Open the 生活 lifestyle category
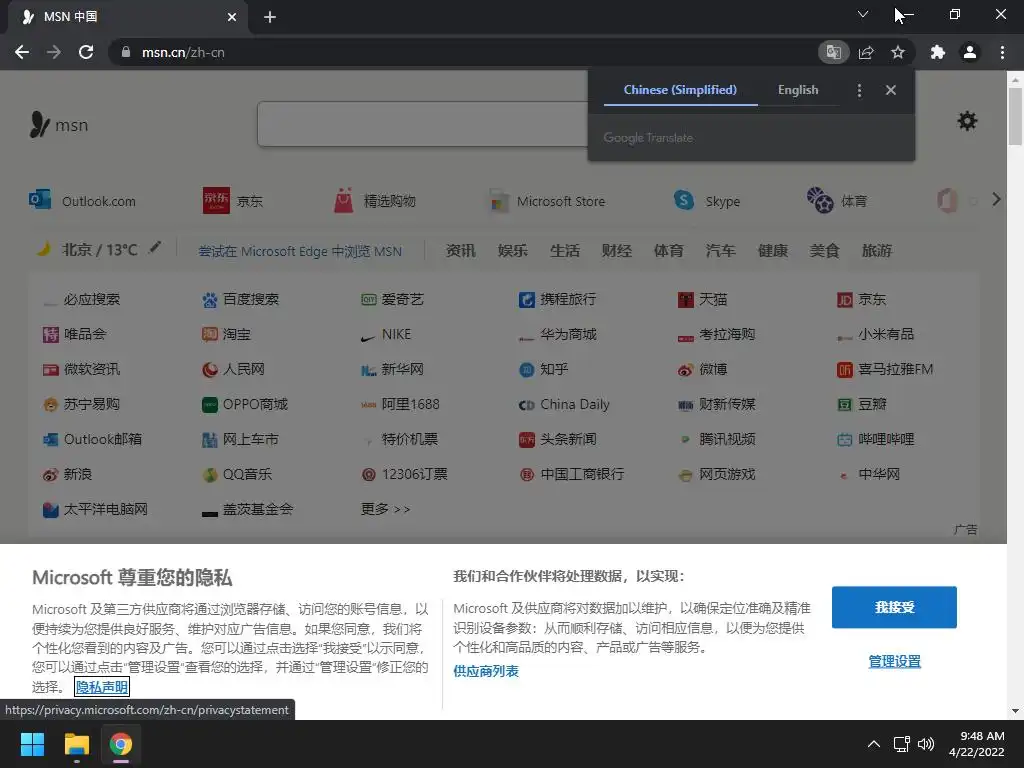The width and height of the screenshot is (1024, 768). pos(565,251)
